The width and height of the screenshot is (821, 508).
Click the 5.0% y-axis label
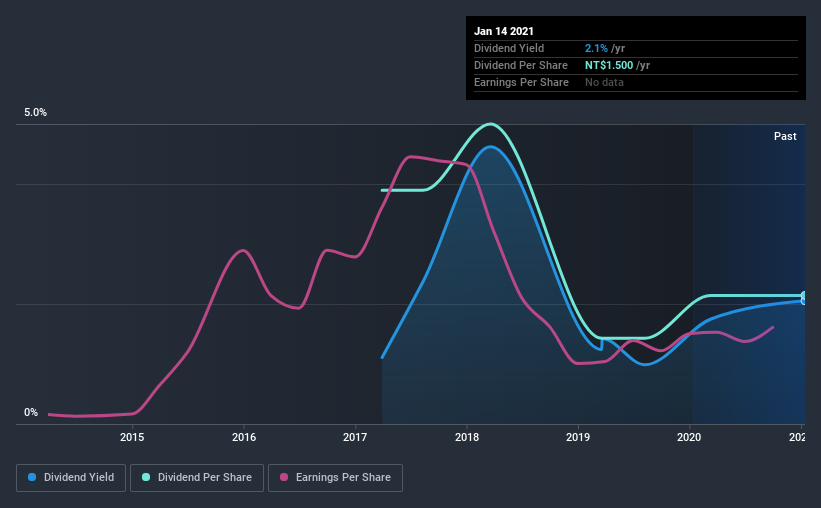tap(35, 113)
